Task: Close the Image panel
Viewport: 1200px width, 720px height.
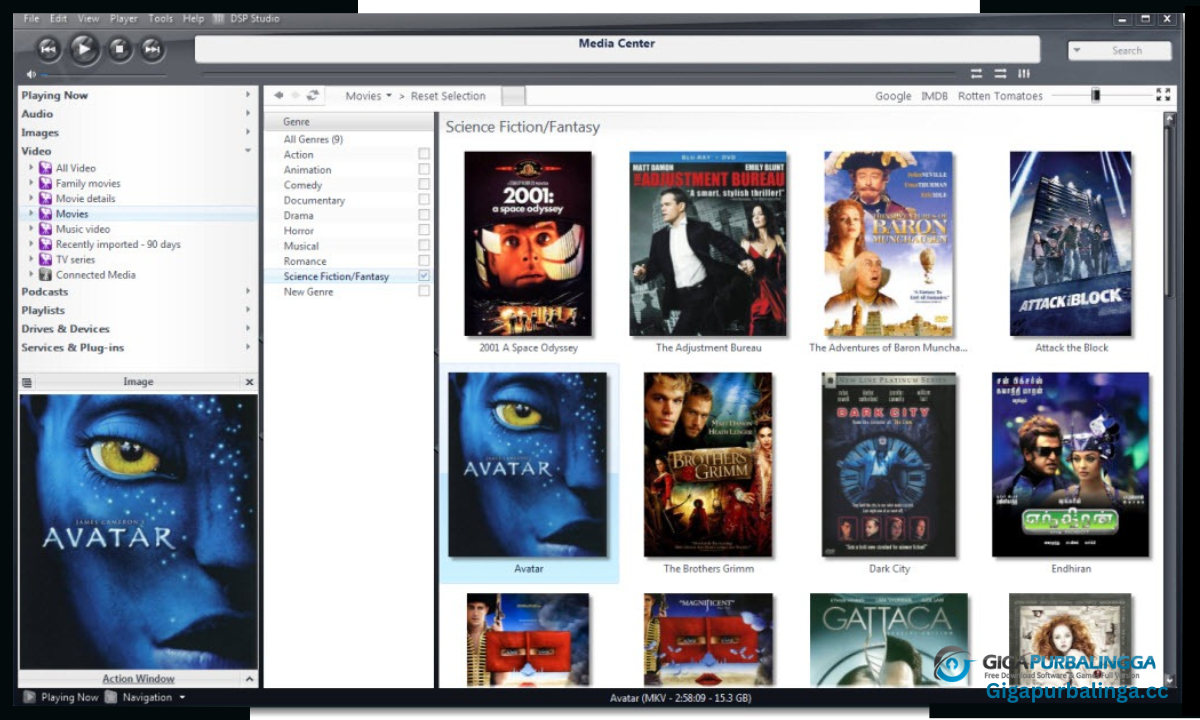Action: (249, 382)
